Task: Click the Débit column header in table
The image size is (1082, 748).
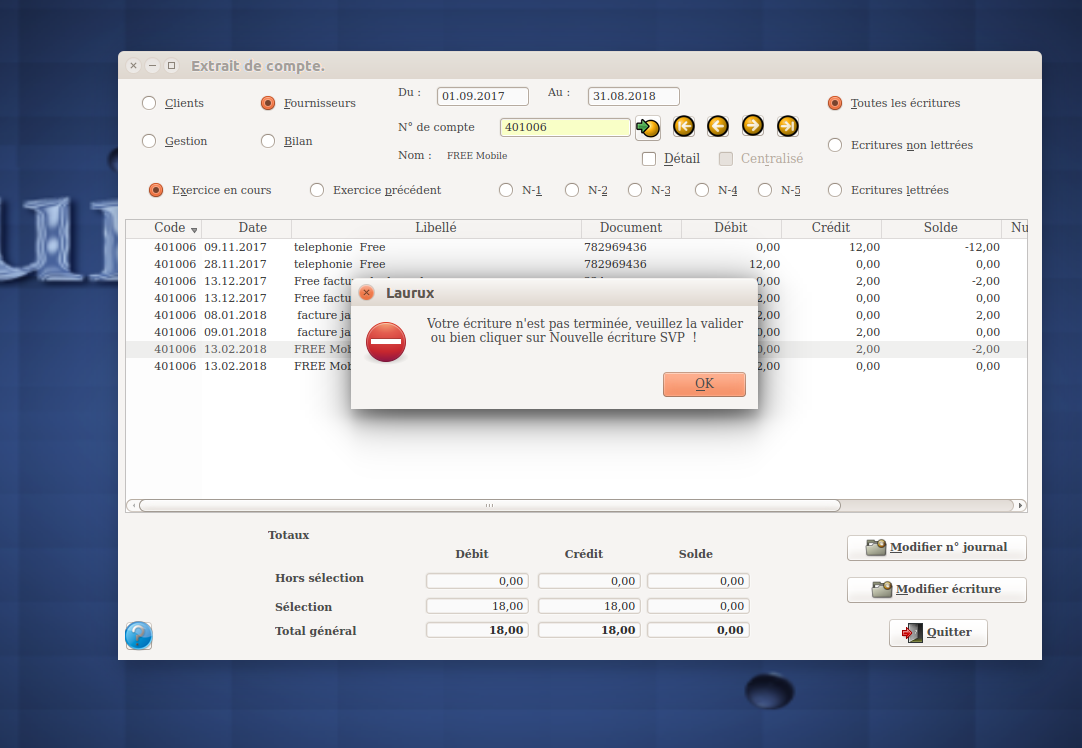Action: tap(731, 228)
